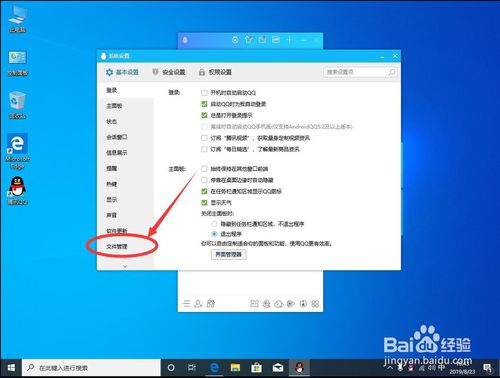Click QQ penguin logo in main panel top bar
The height and width of the screenshot is (378, 500).
(x=185, y=40)
